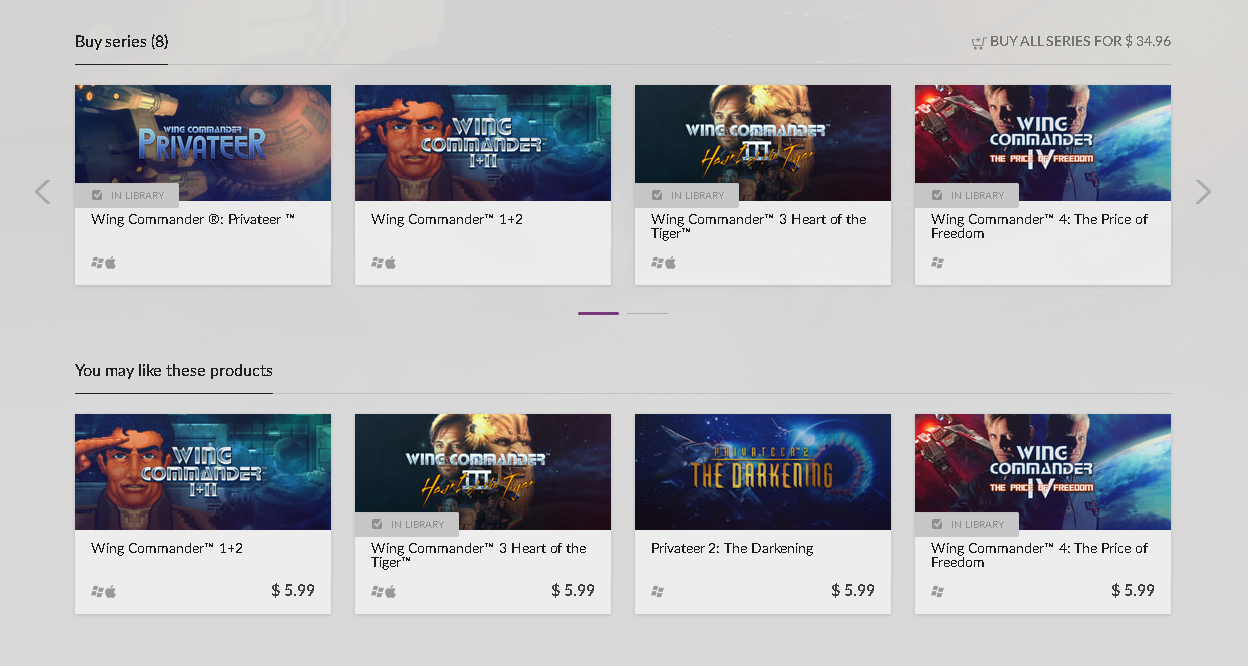Click In Library checkmark on series Wing Commander 3
Image resolution: width=1248 pixels, height=666 pixels.
(x=657, y=195)
